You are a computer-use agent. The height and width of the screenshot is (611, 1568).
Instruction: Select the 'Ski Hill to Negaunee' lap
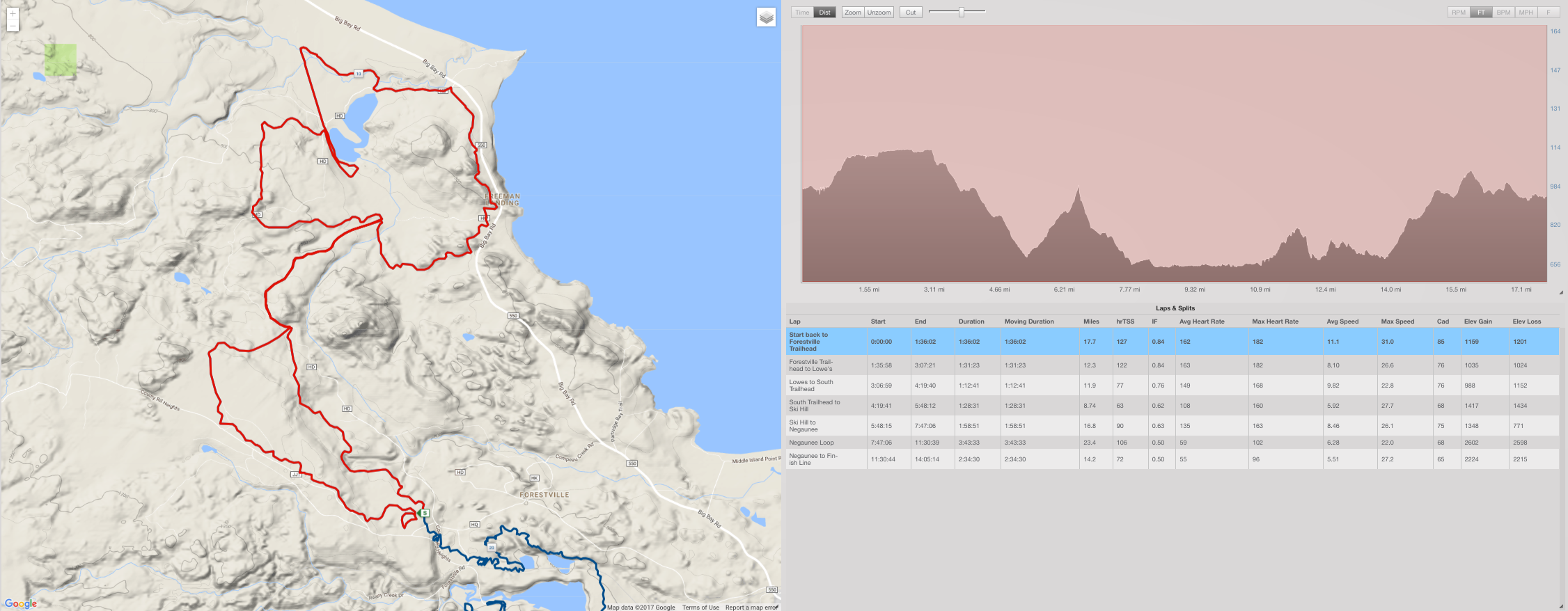pos(1173,426)
